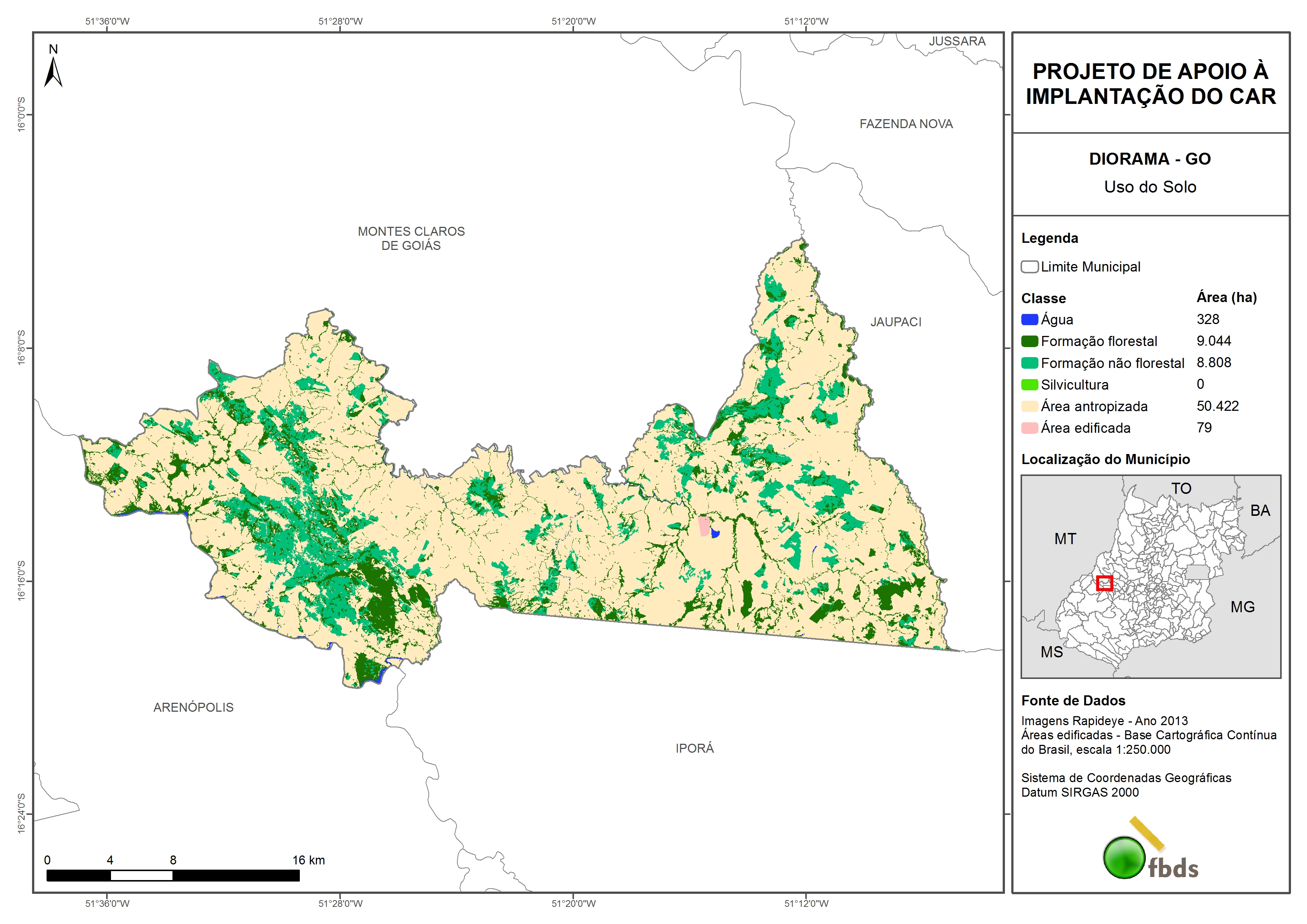This screenshot has width=1307, height=924.
Task: Click the Água blue legend swatch
Action: pos(1029,320)
